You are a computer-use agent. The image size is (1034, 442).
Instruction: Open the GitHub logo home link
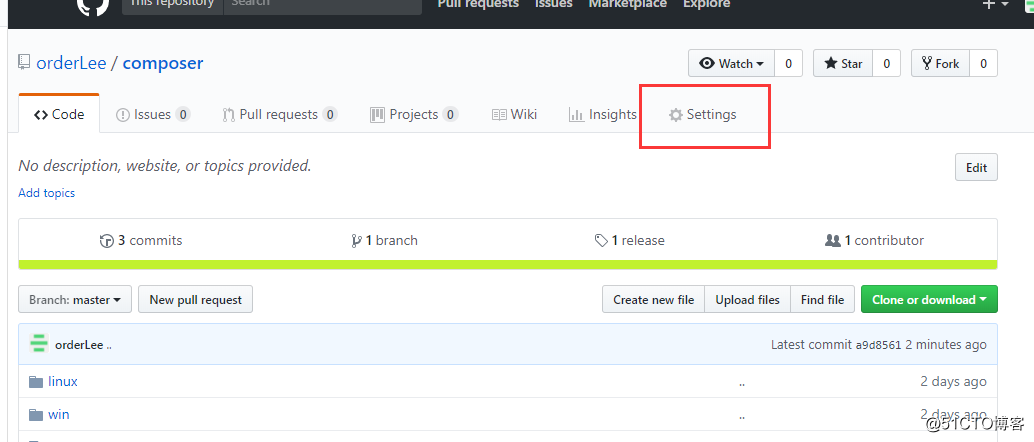tap(92, 7)
